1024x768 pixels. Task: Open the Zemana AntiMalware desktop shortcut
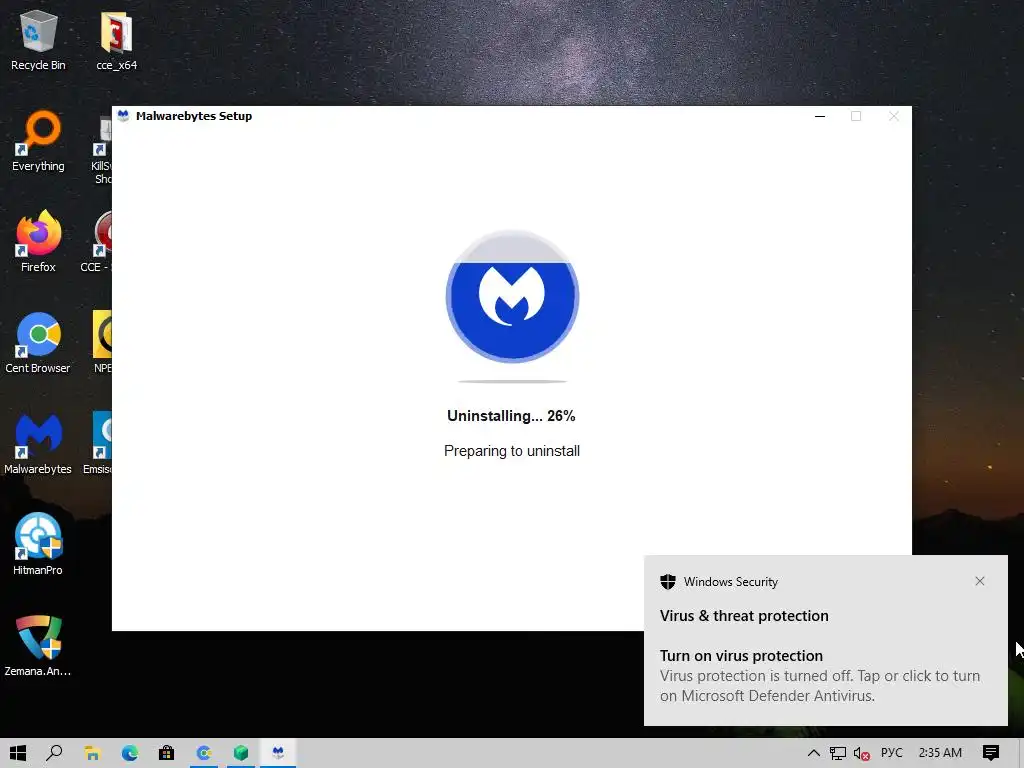coord(38,647)
